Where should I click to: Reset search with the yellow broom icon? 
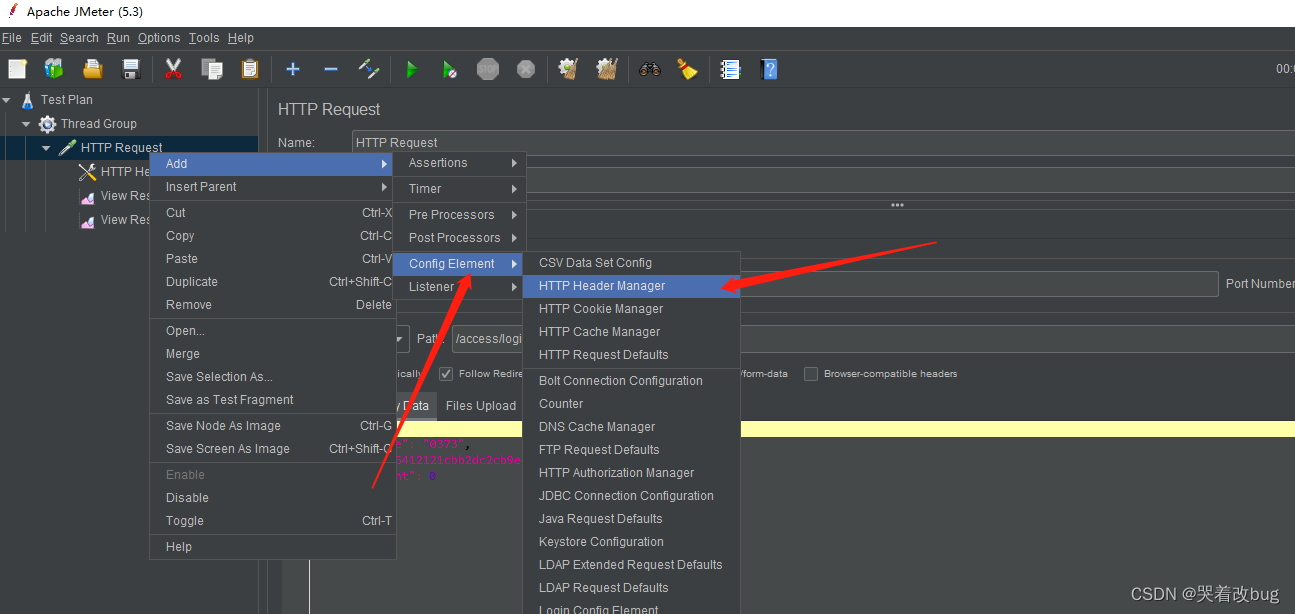[x=687, y=69]
